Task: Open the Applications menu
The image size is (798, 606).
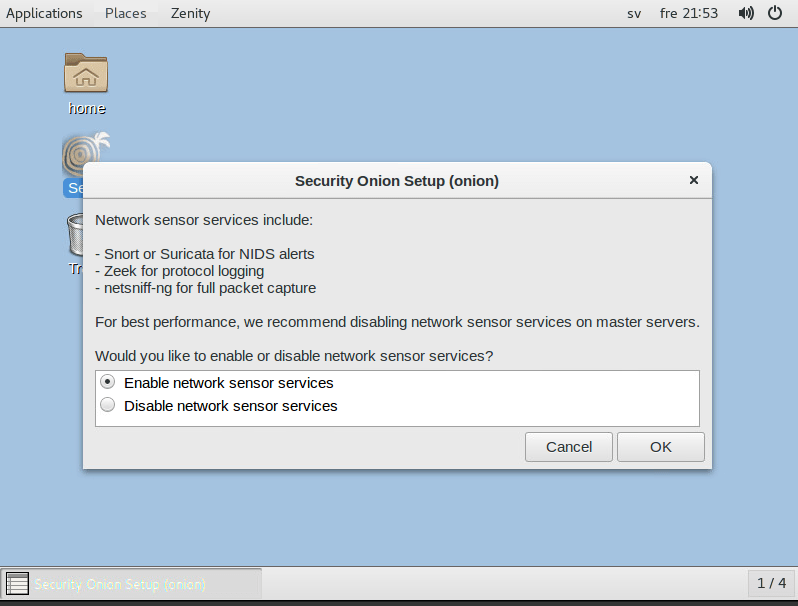Action: tap(44, 13)
